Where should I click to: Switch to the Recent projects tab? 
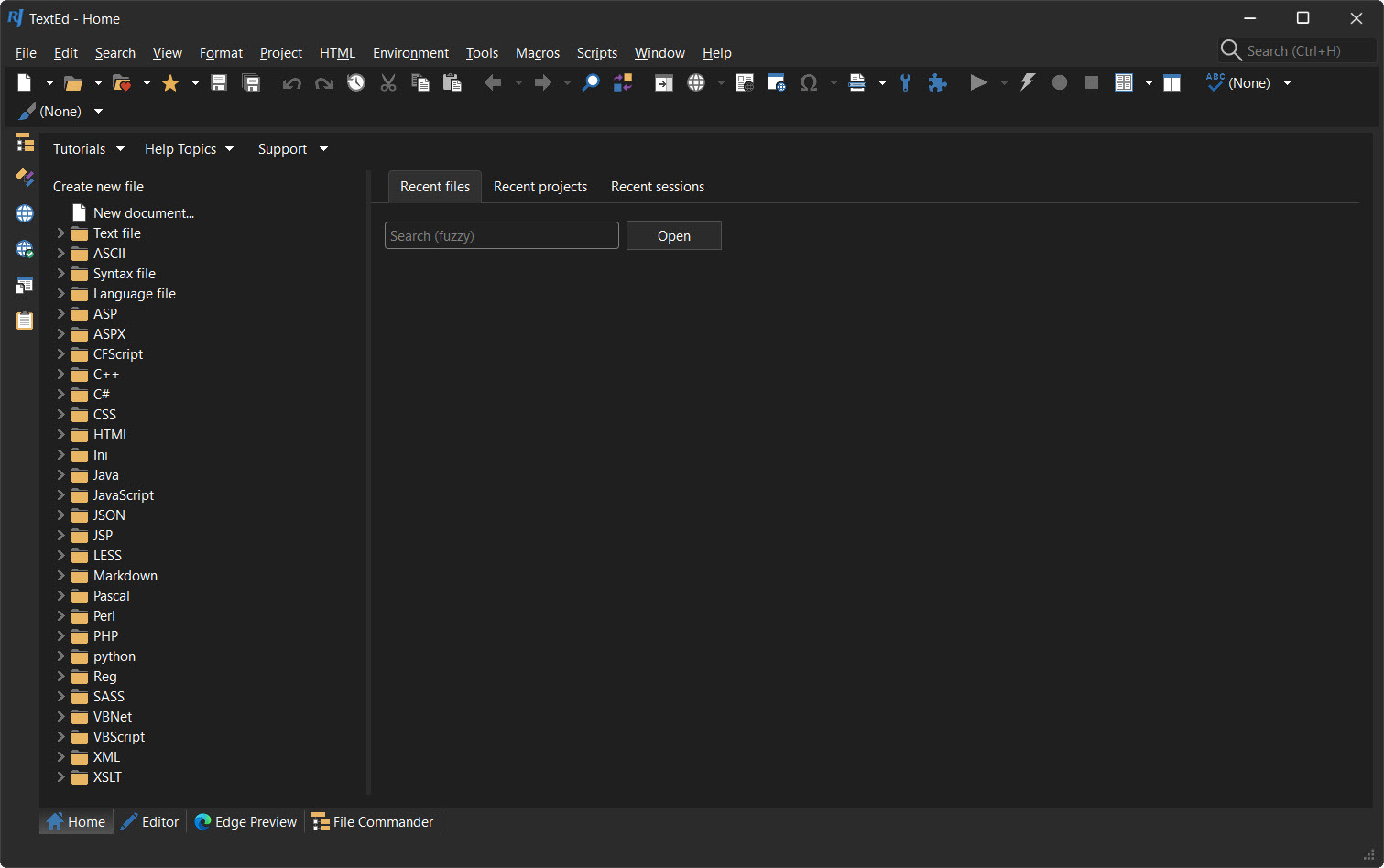point(539,187)
